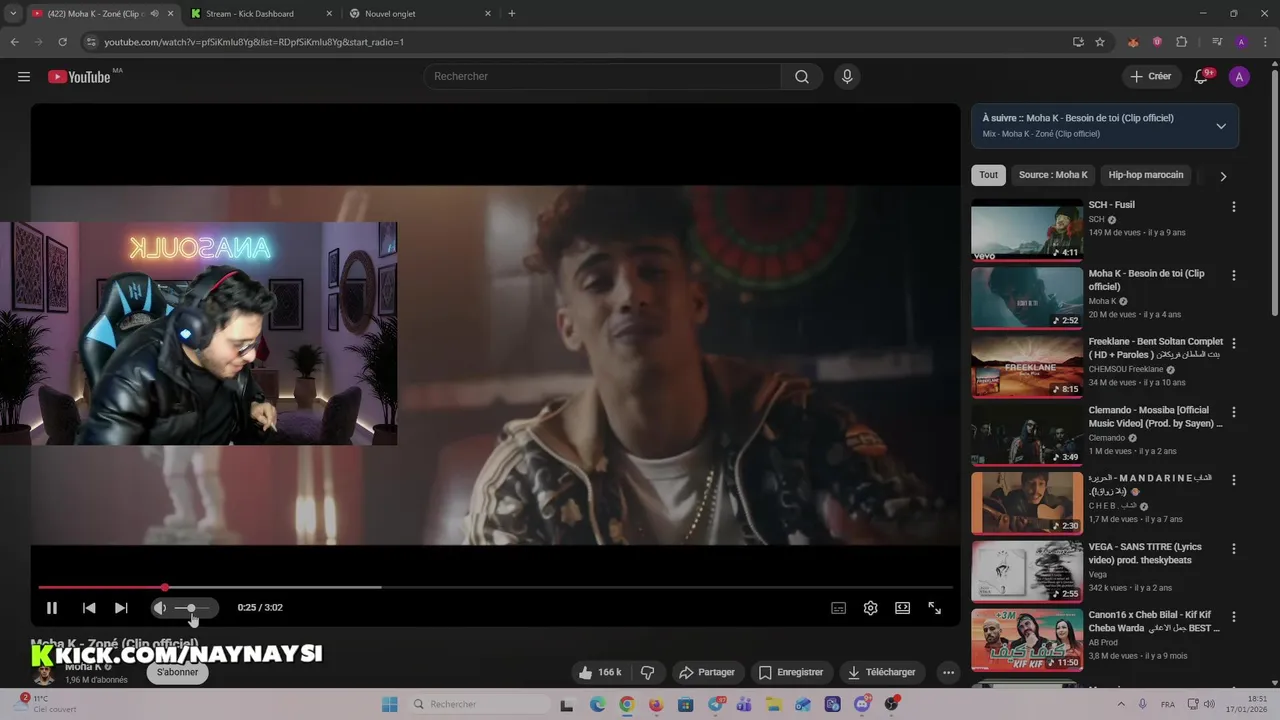Like the video with 166 k
The width and height of the screenshot is (1280, 720).
tap(599, 673)
